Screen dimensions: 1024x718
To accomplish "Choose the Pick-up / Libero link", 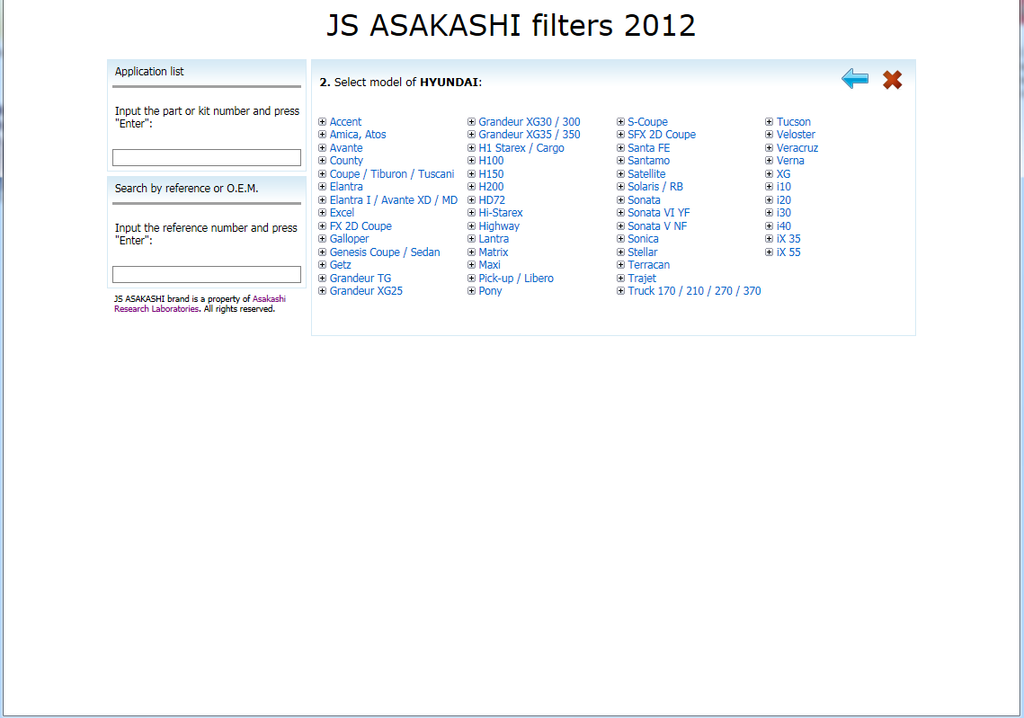I will tap(516, 278).
